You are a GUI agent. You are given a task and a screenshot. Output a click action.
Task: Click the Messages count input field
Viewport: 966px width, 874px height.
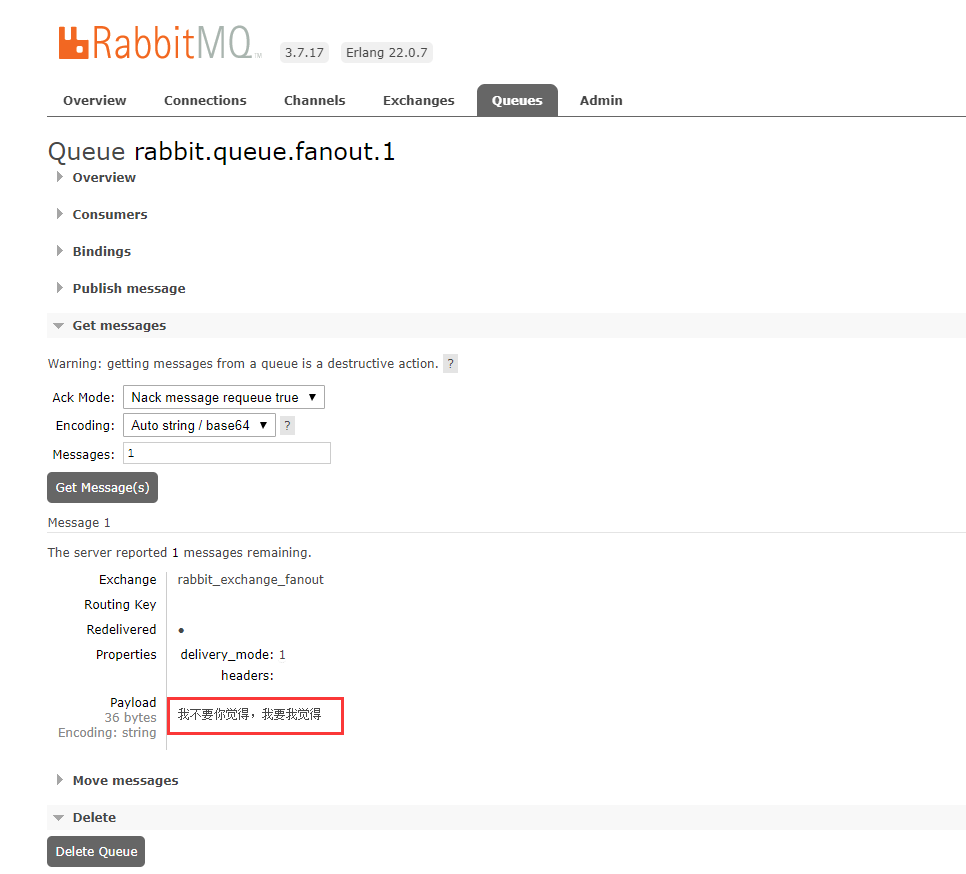coord(227,453)
